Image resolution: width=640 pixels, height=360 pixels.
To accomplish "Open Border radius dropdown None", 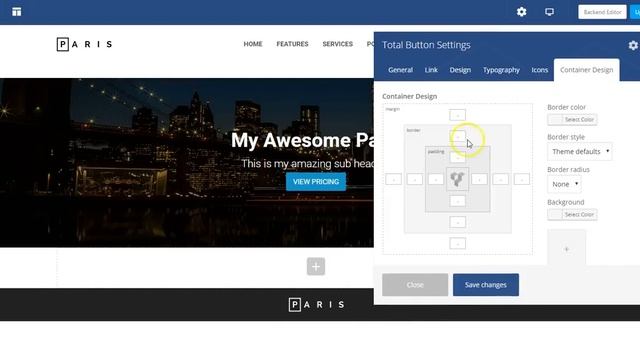I will coord(564,184).
